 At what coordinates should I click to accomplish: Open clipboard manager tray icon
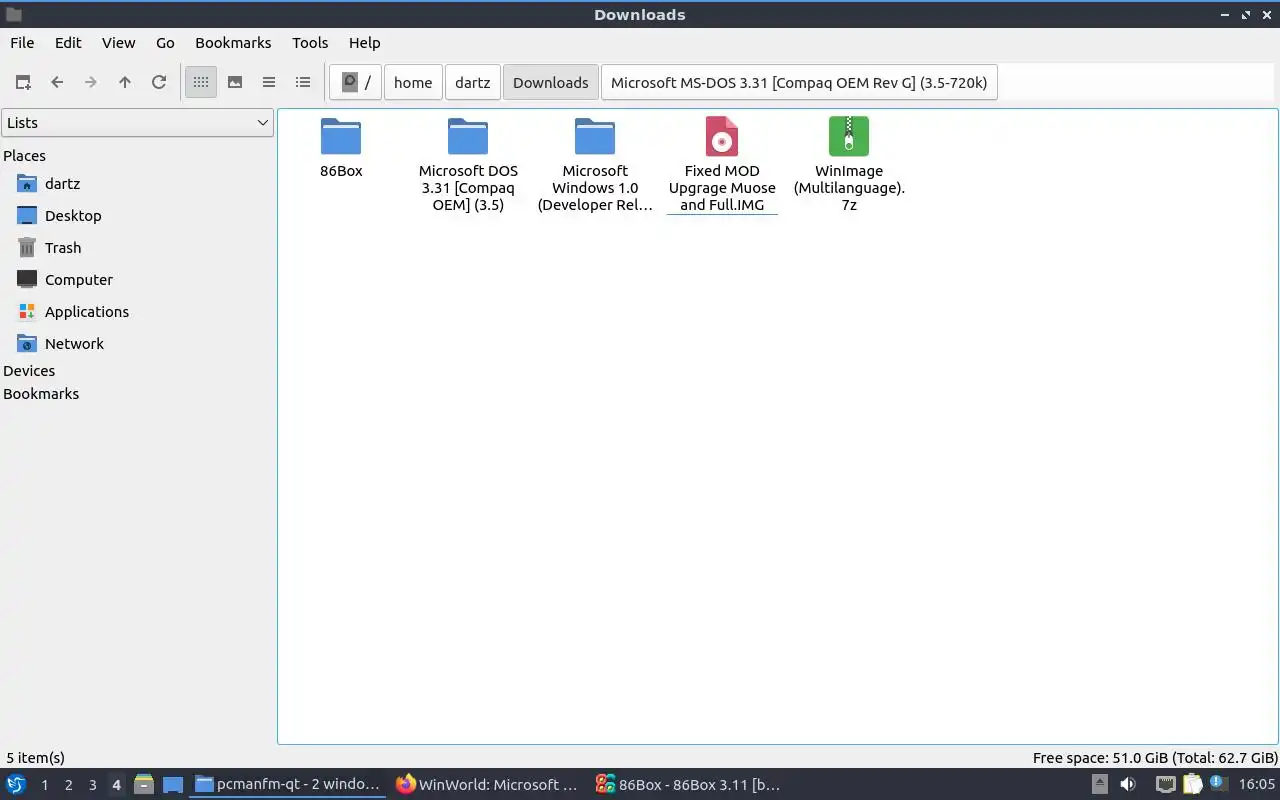tap(1191, 785)
